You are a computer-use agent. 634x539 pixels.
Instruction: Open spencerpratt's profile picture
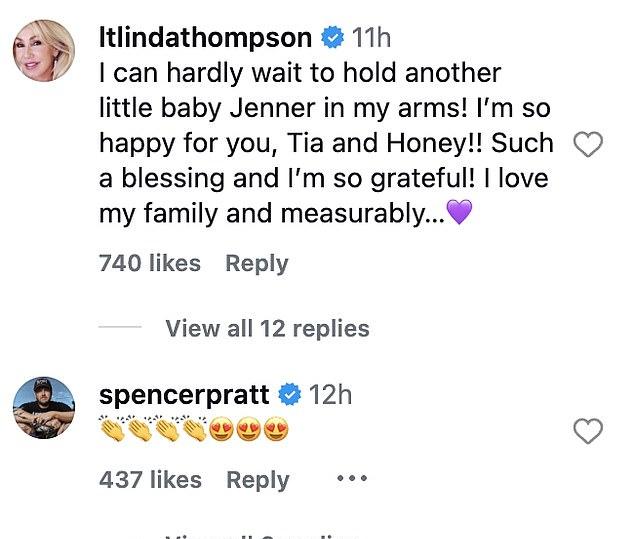coord(45,409)
